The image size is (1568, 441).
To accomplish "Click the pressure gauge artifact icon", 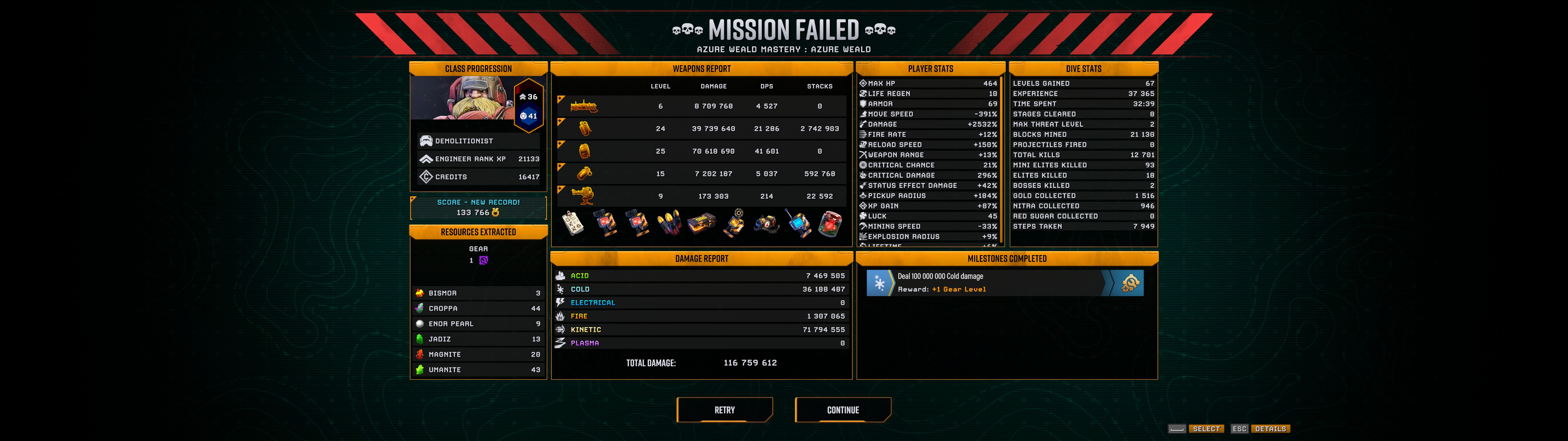I will 766,224.
